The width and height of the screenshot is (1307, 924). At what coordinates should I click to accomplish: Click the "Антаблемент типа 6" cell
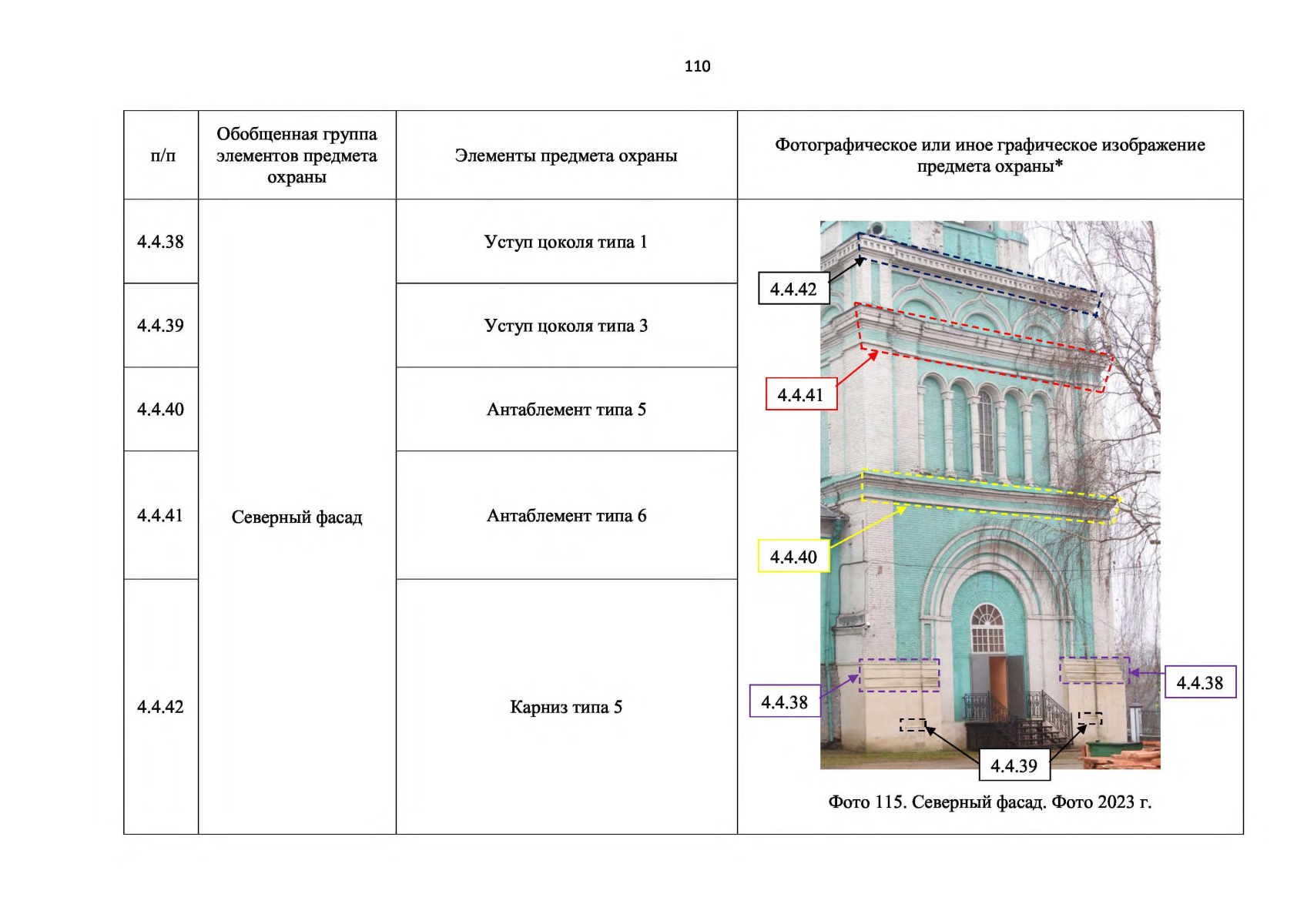click(x=566, y=516)
